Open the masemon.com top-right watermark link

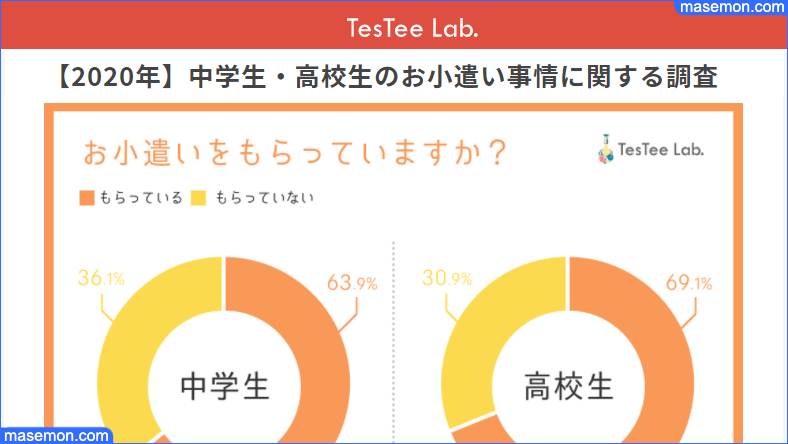(732, 7)
